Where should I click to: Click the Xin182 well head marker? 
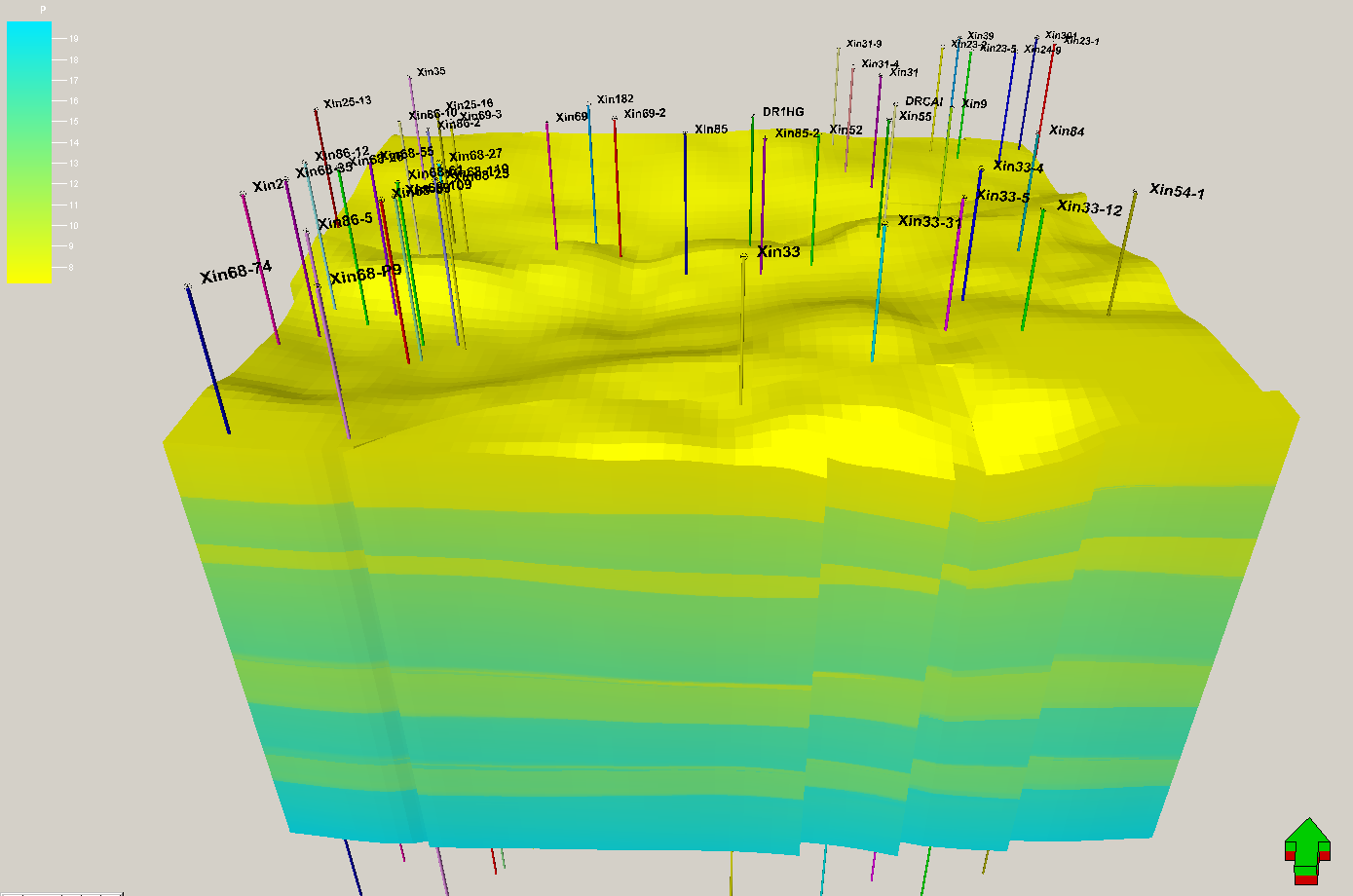(x=589, y=104)
